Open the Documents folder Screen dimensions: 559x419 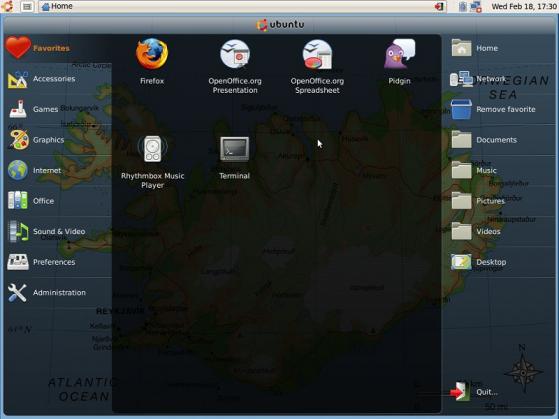pos(484,140)
